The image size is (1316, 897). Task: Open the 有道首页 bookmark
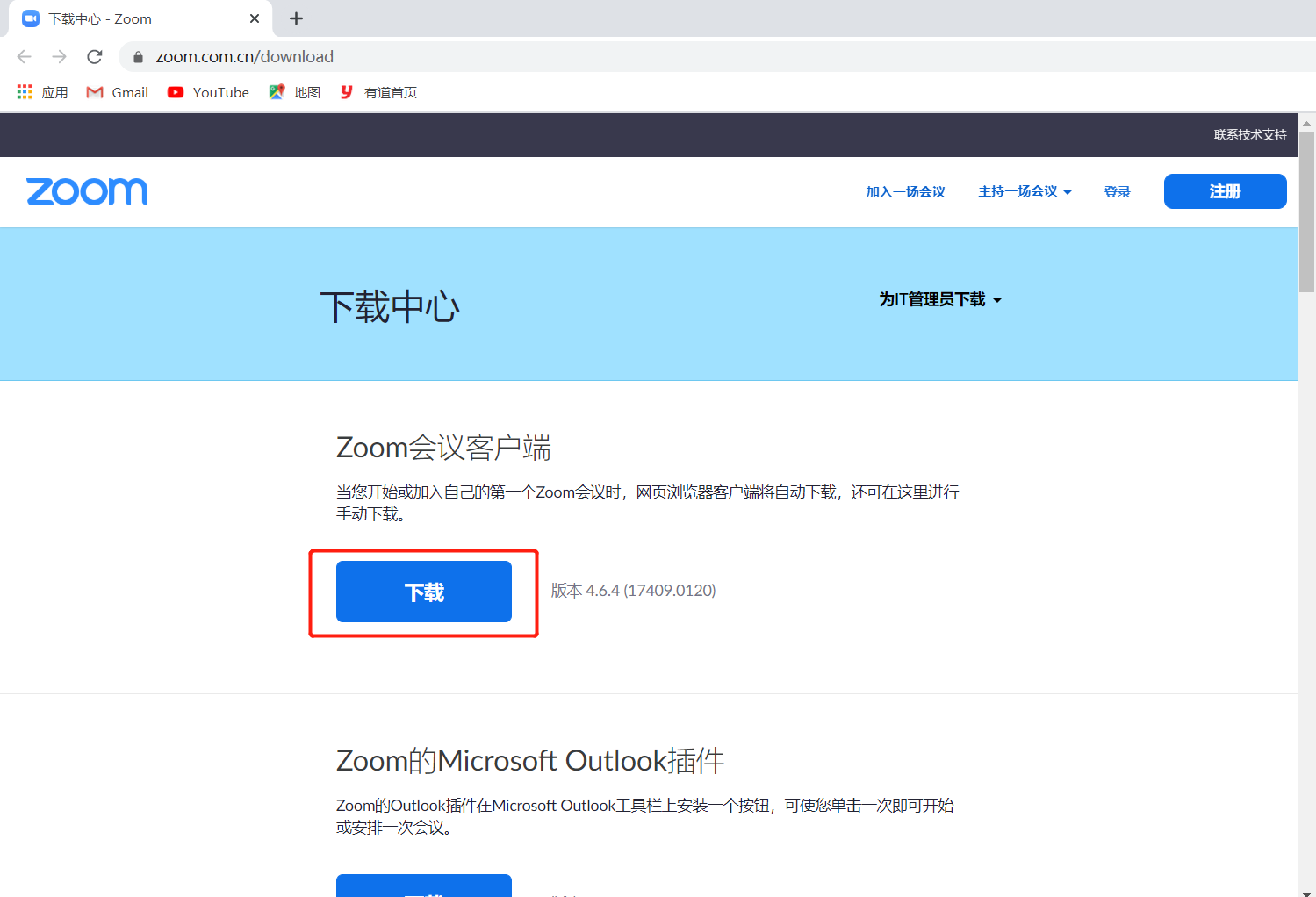click(x=378, y=92)
